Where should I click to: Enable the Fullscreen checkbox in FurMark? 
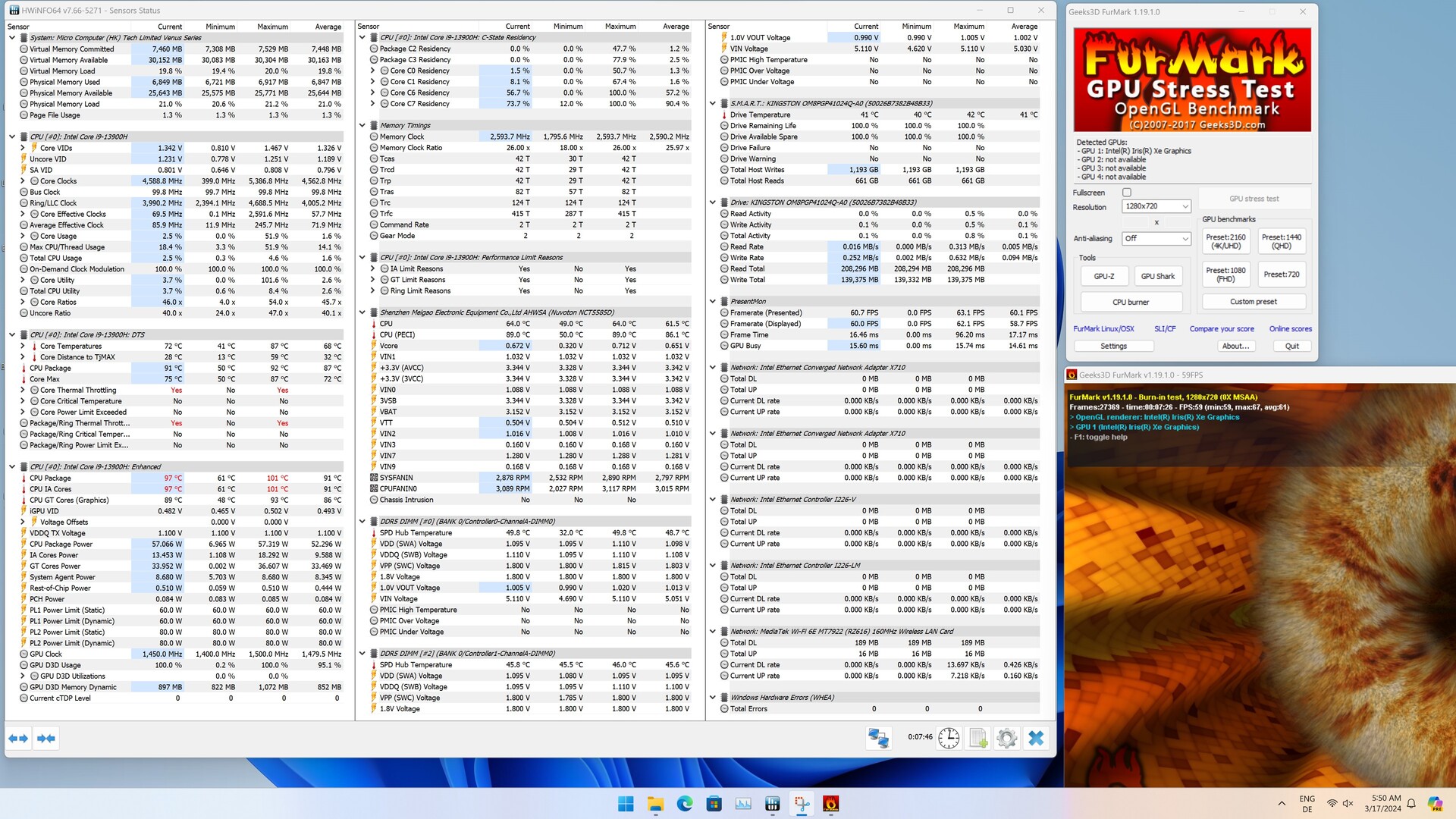(x=1127, y=193)
